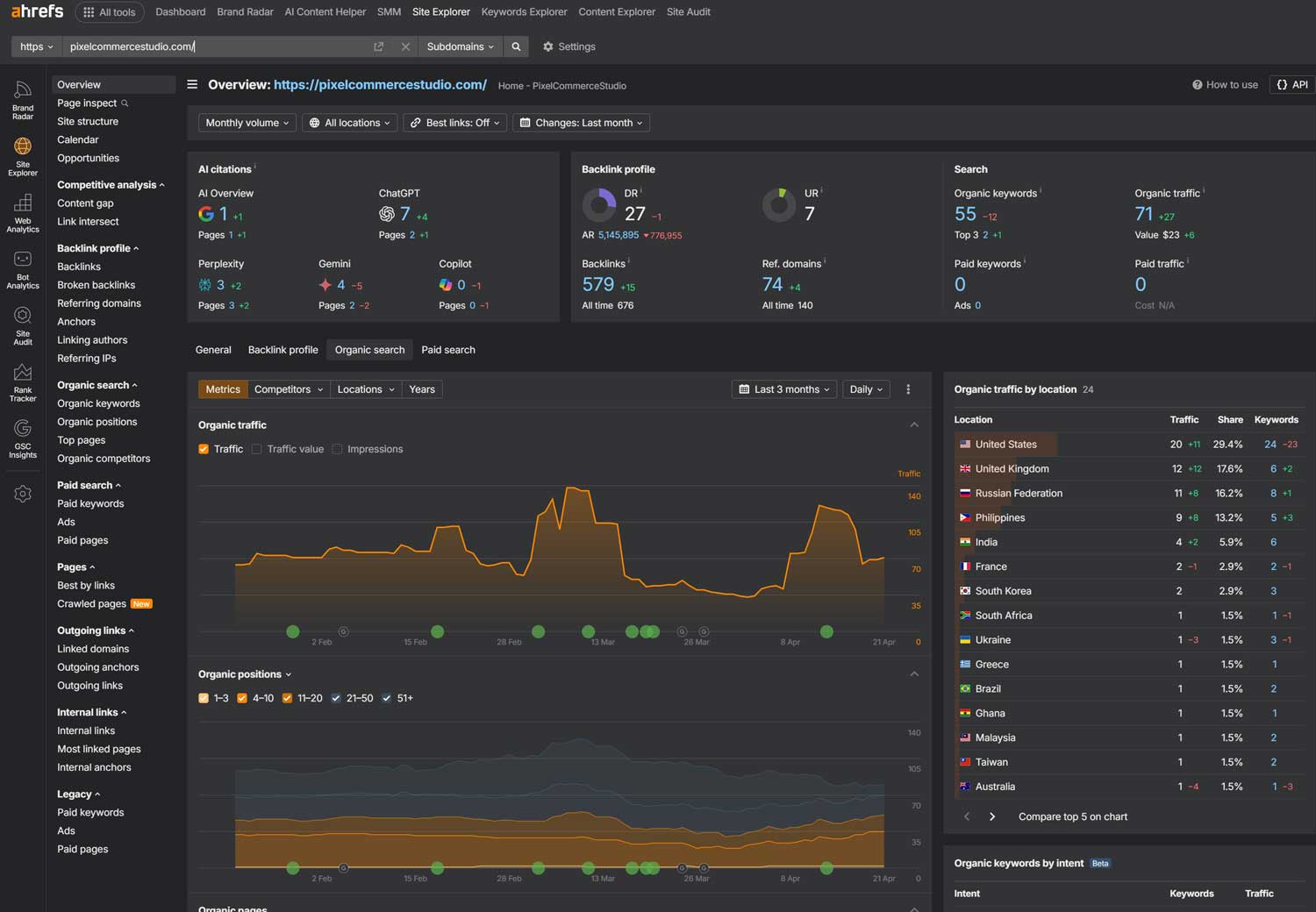This screenshot has height=912, width=1316.
Task: Open the All tools grid menu
Action: [109, 11]
